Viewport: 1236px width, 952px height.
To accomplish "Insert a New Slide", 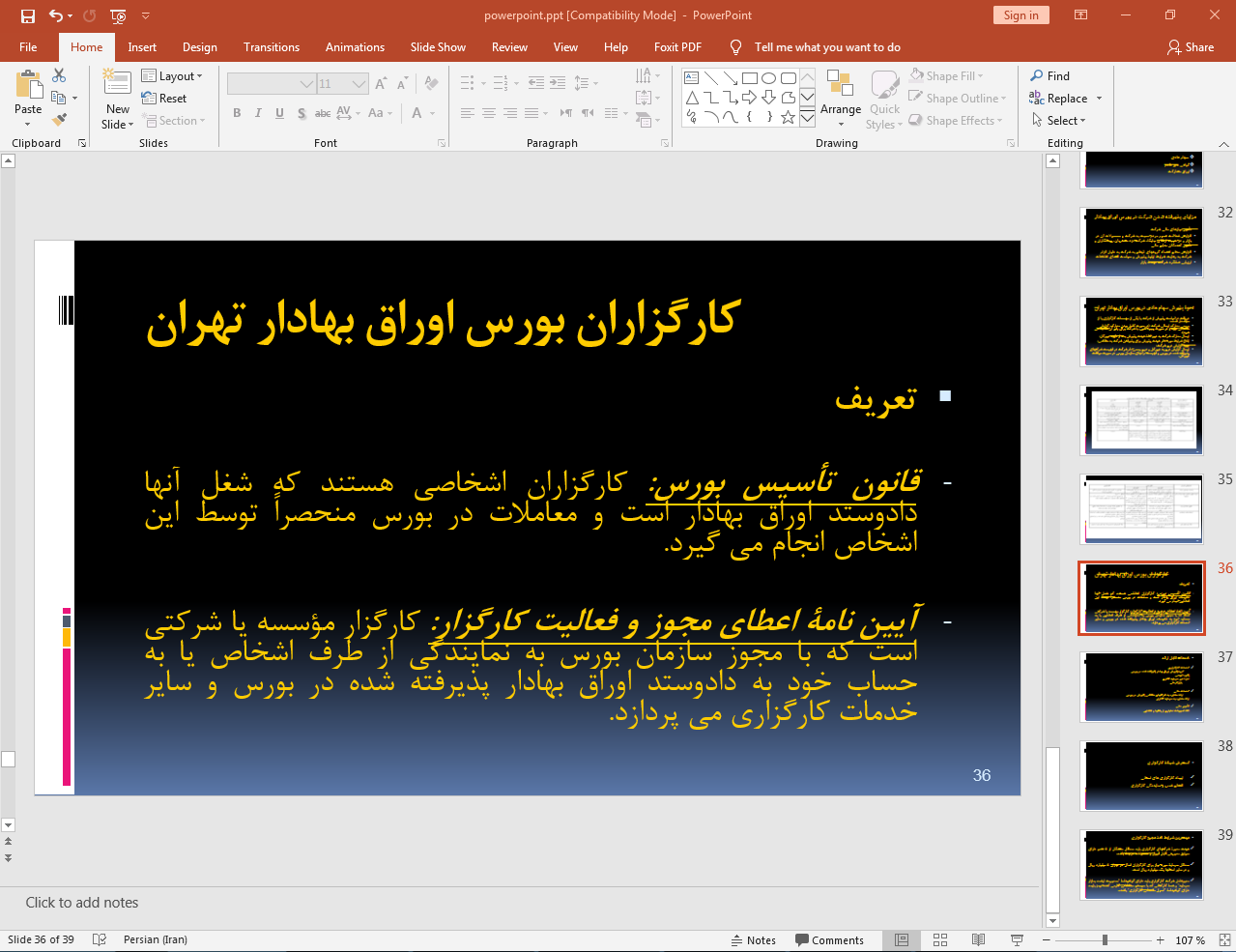I will point(117,100).
